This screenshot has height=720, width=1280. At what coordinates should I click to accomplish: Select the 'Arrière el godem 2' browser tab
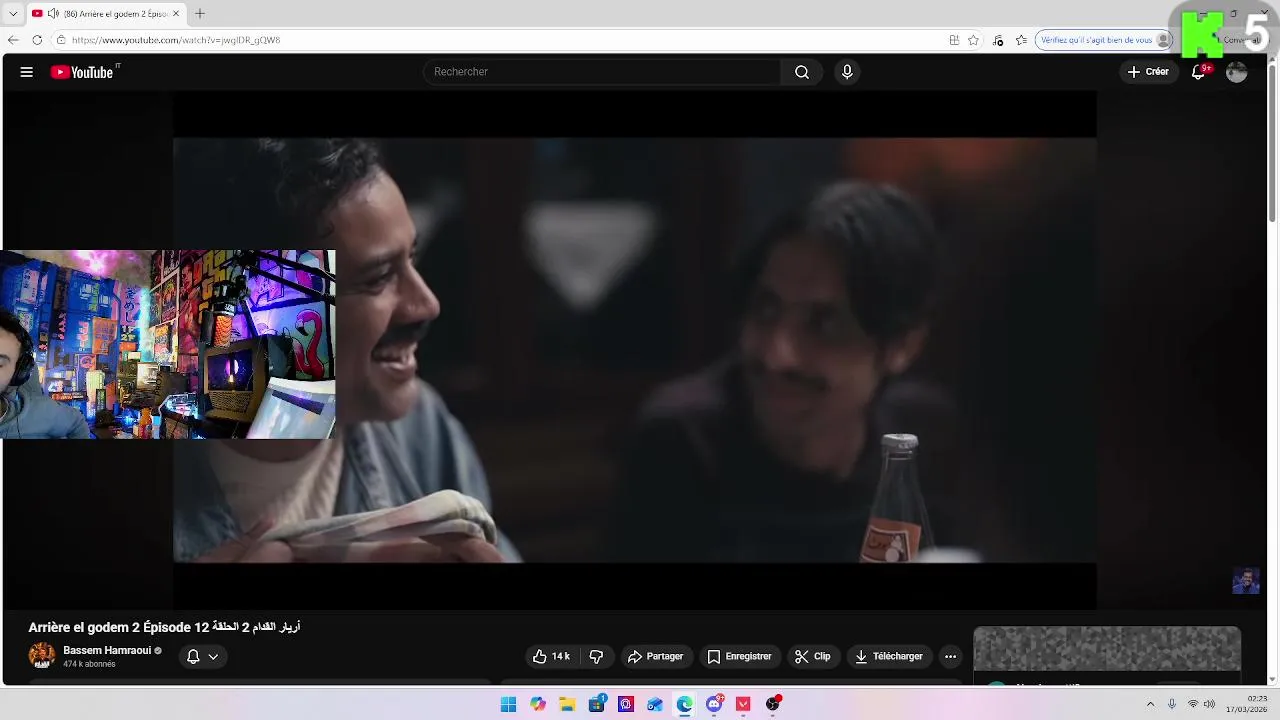[x=105, y=14]
